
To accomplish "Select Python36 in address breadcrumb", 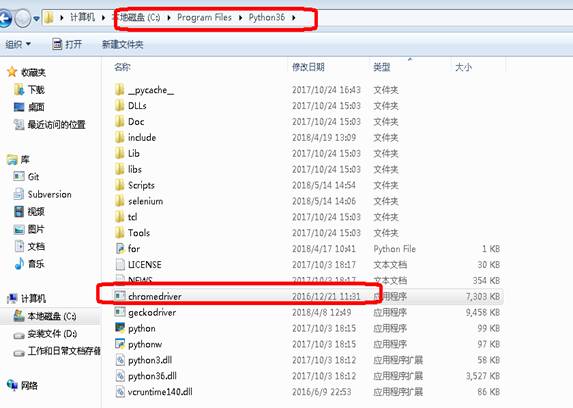I will tap(267, 17).
